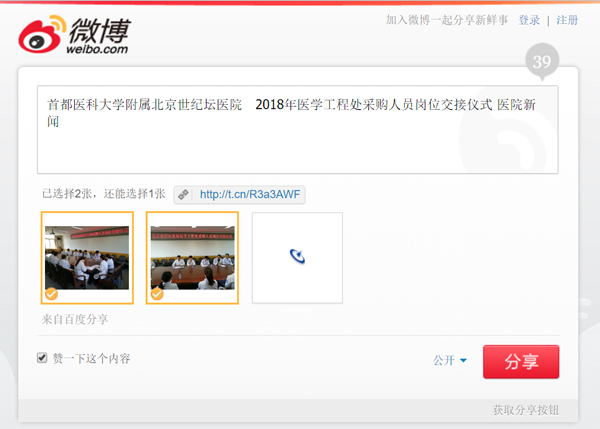This screenshot has width=600, height=429.
Task: Click the red 分享 share button
Action: pos(521,362)
